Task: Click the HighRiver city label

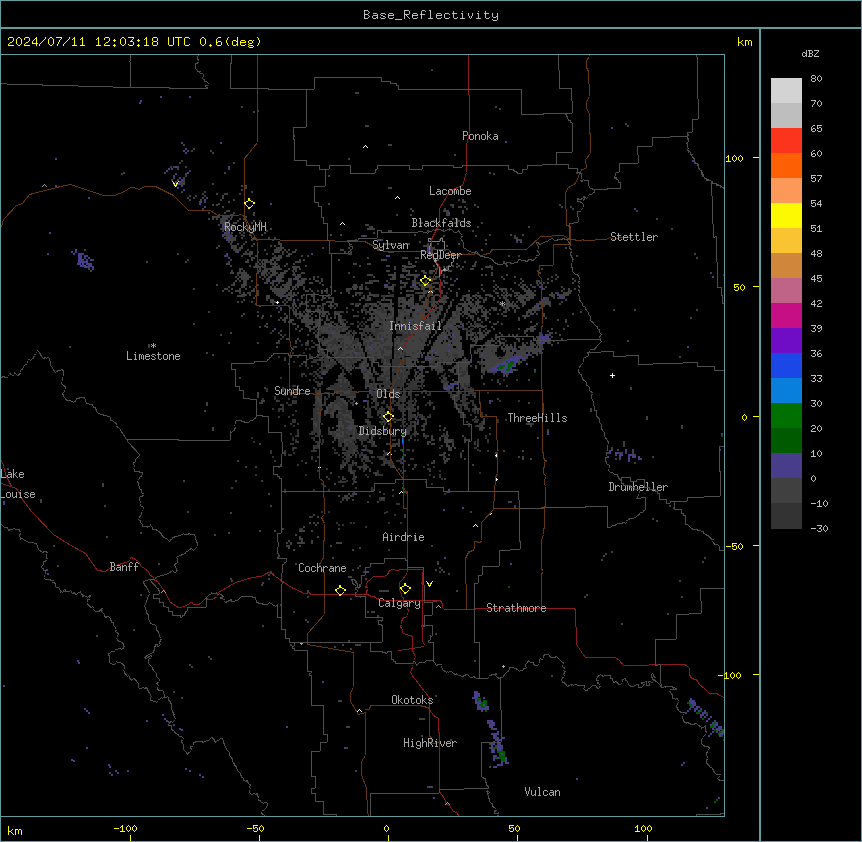Action: [x=430, y=743]
